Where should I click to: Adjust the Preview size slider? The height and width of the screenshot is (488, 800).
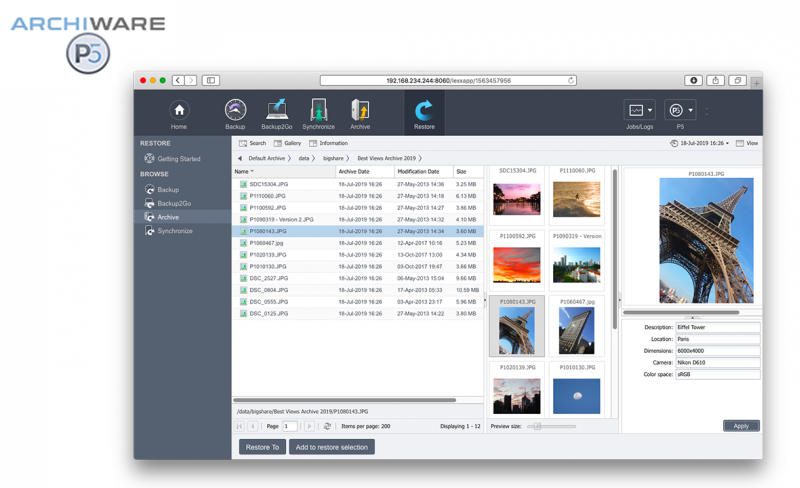(537, 426)
